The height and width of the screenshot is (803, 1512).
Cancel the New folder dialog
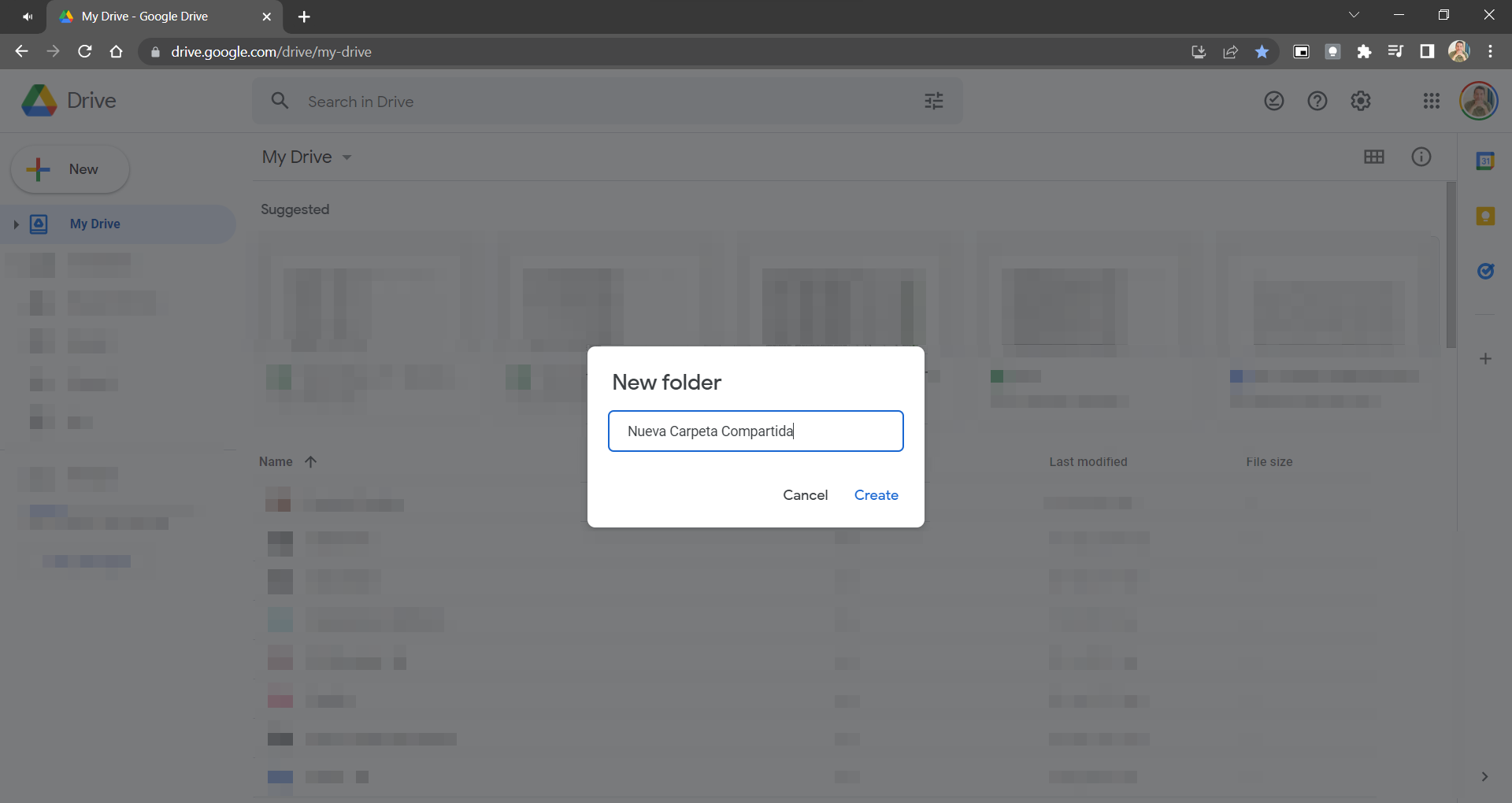[x=805, y=495]
